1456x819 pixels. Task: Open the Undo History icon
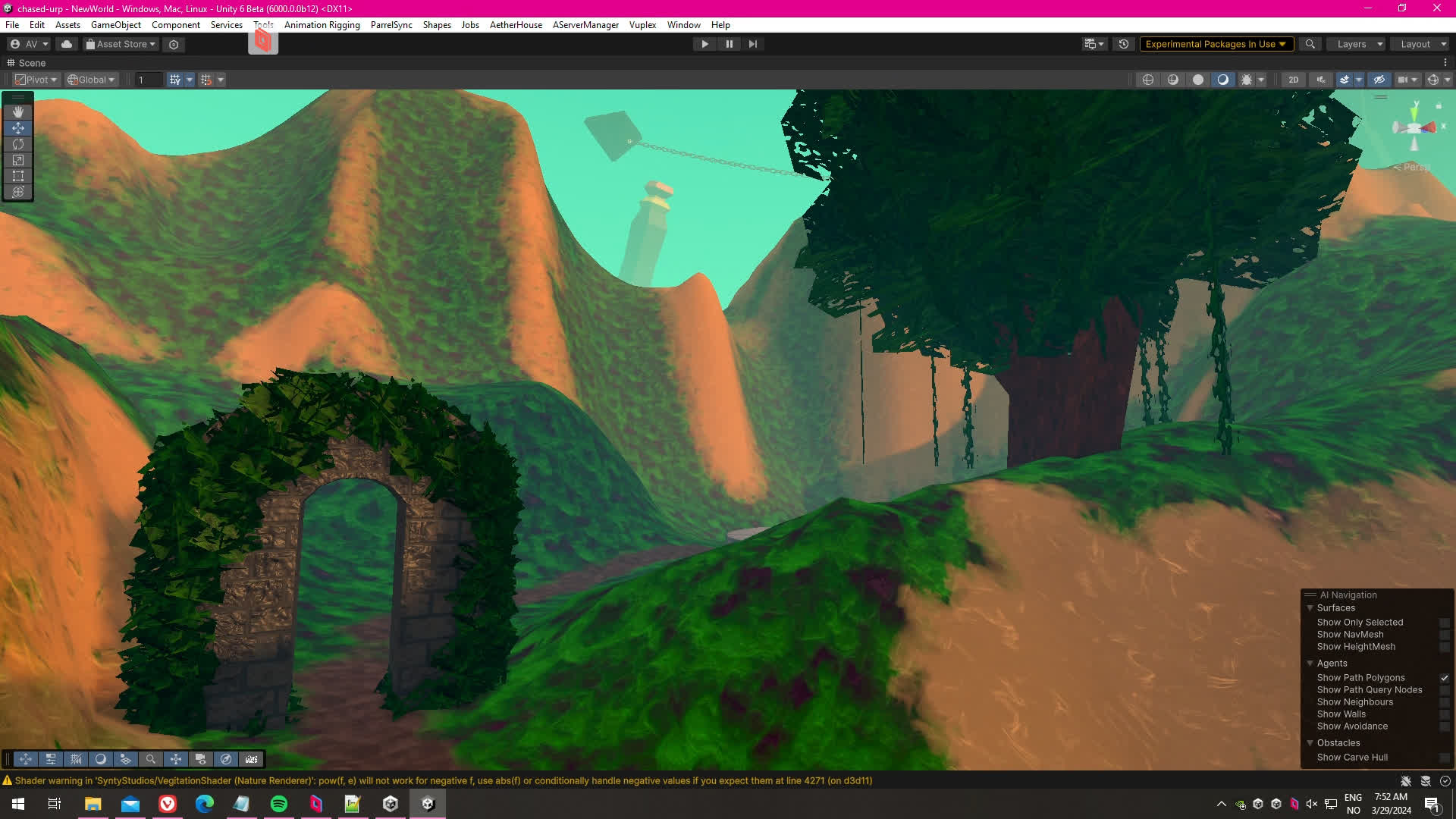point(1124,44)
